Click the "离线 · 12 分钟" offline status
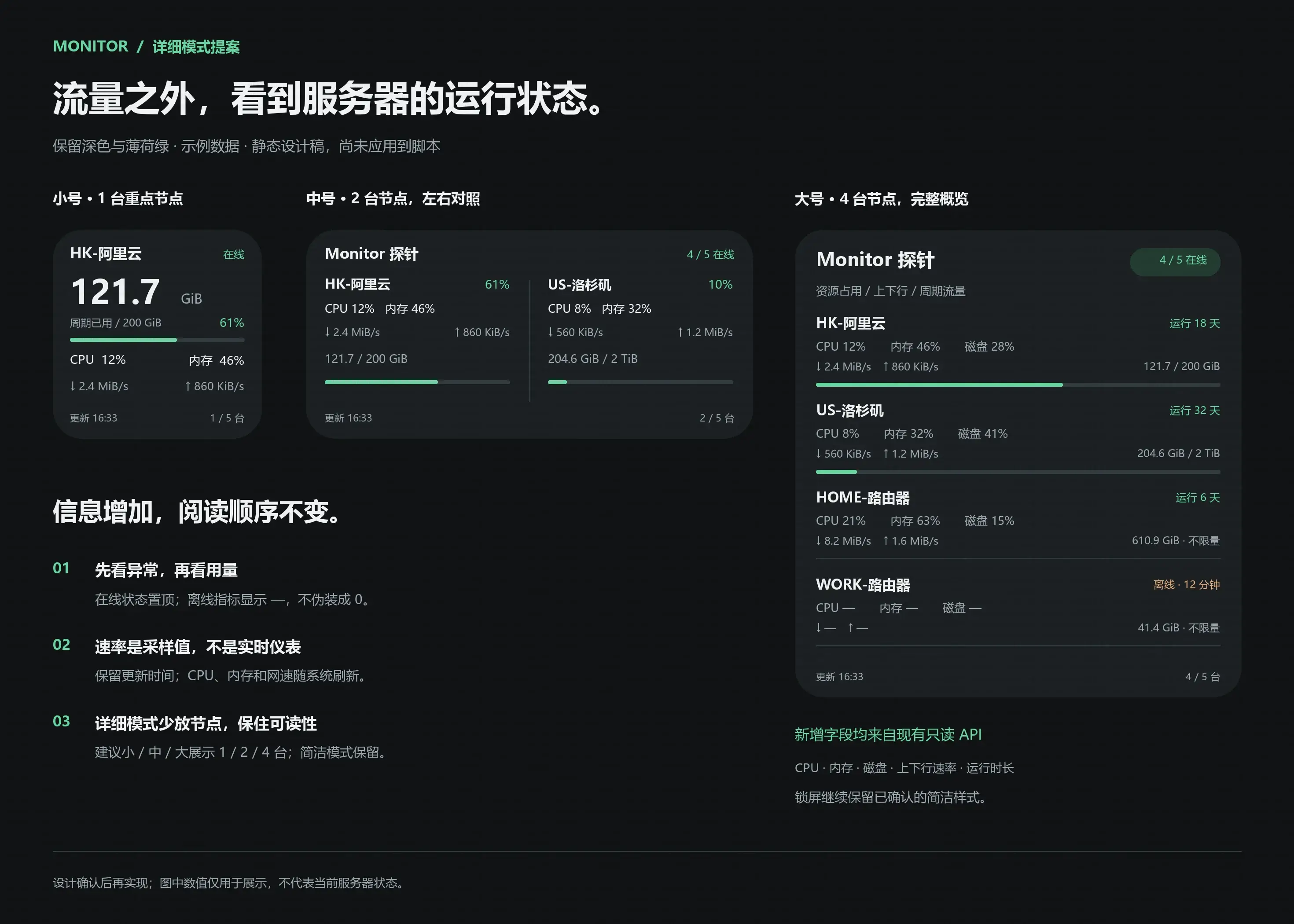1294x924 pixels. (1187, 585)
